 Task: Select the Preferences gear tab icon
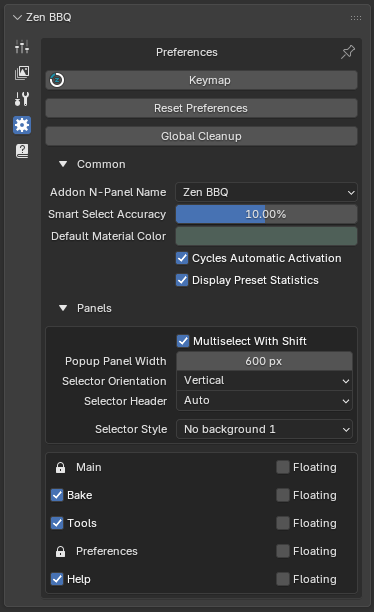tap(22, 125)
